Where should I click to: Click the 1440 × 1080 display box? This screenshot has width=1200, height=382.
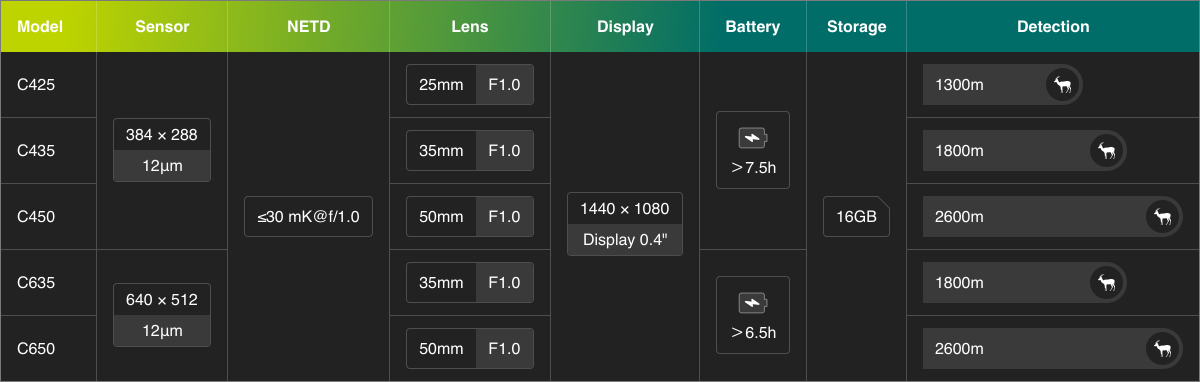(625, 224)
